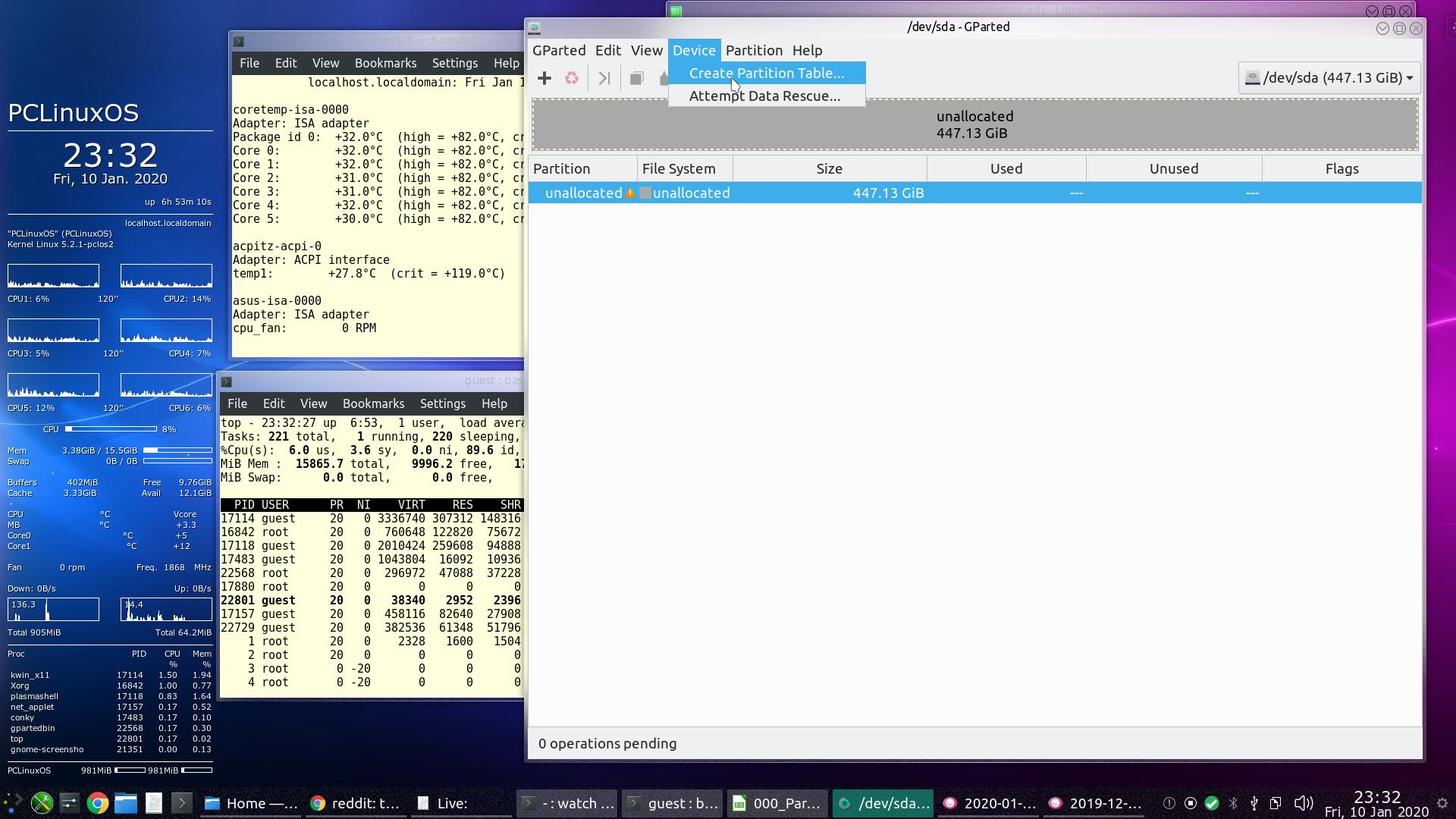Select Create Partition Table menu entry
1456x819 pixels.
pos(767,74)
